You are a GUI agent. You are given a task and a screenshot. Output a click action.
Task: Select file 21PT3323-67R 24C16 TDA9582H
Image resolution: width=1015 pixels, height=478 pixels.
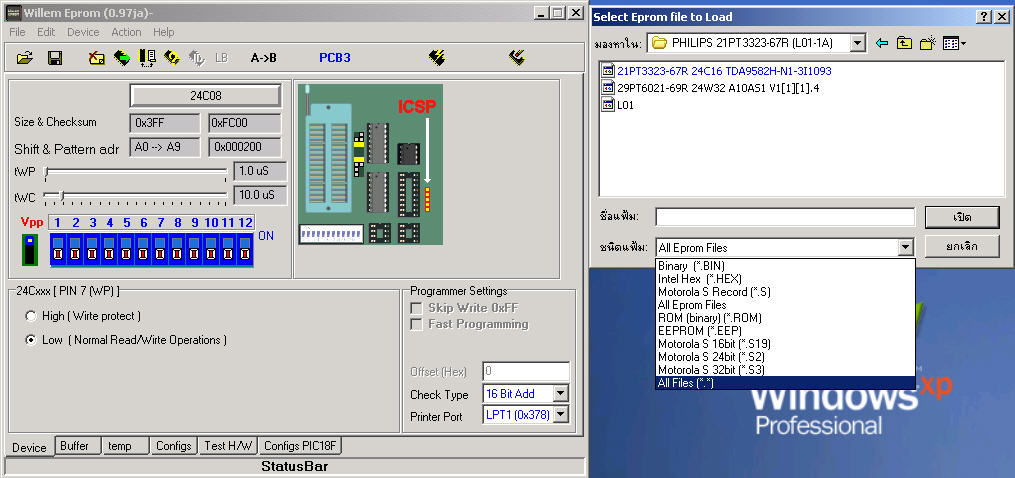(724, 71)
